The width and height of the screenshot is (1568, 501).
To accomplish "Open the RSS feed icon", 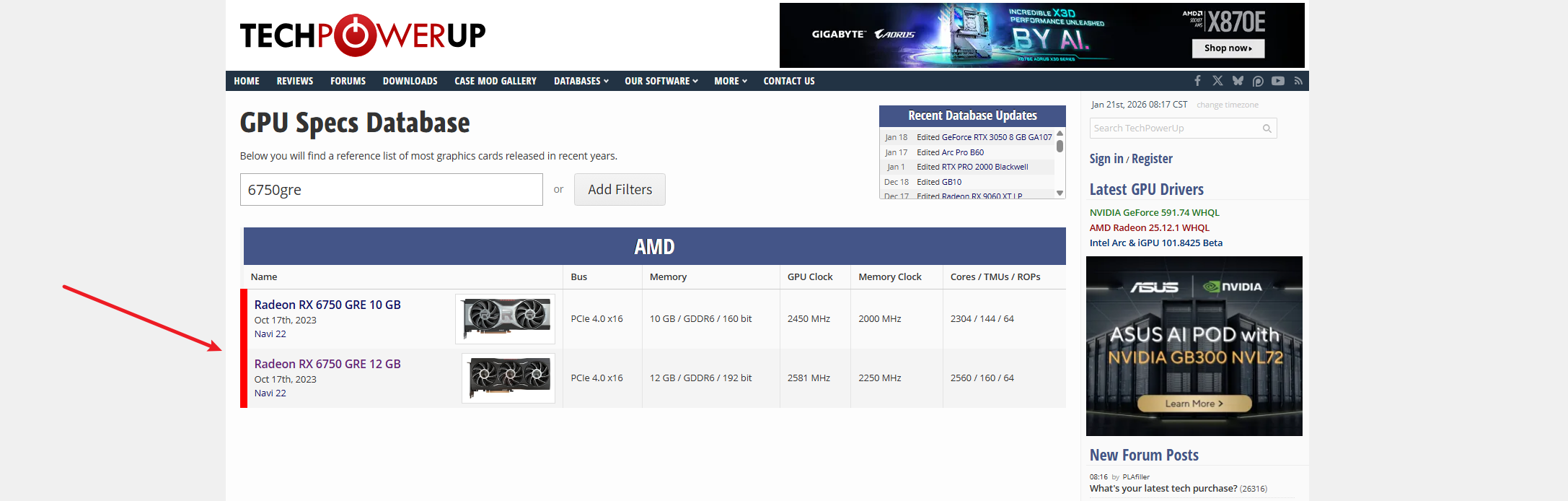I will [1298, 81].
